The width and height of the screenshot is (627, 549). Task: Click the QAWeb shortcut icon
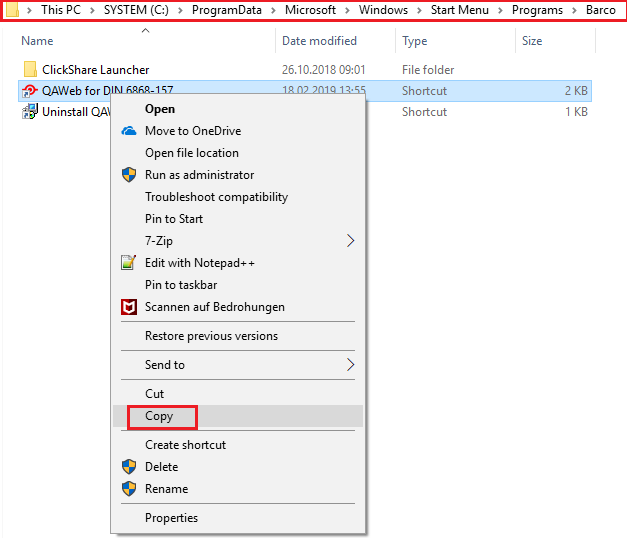pos(30,91)
